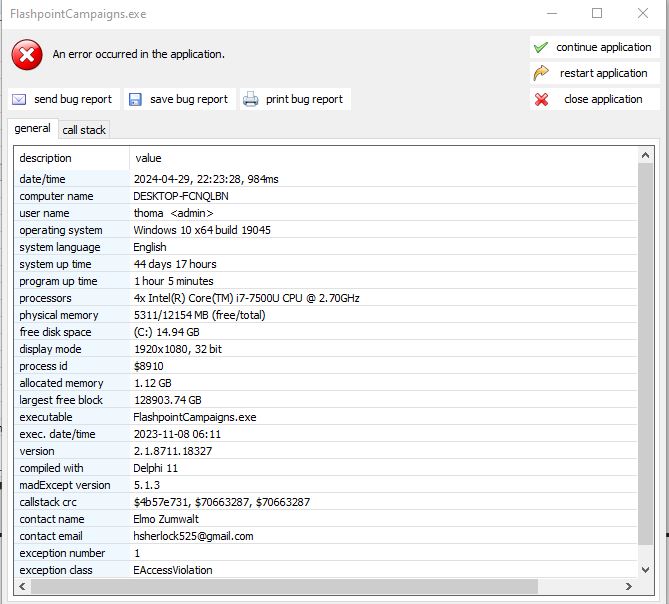Select process id value $8910

pyautogui.click(x=148, y=366)
